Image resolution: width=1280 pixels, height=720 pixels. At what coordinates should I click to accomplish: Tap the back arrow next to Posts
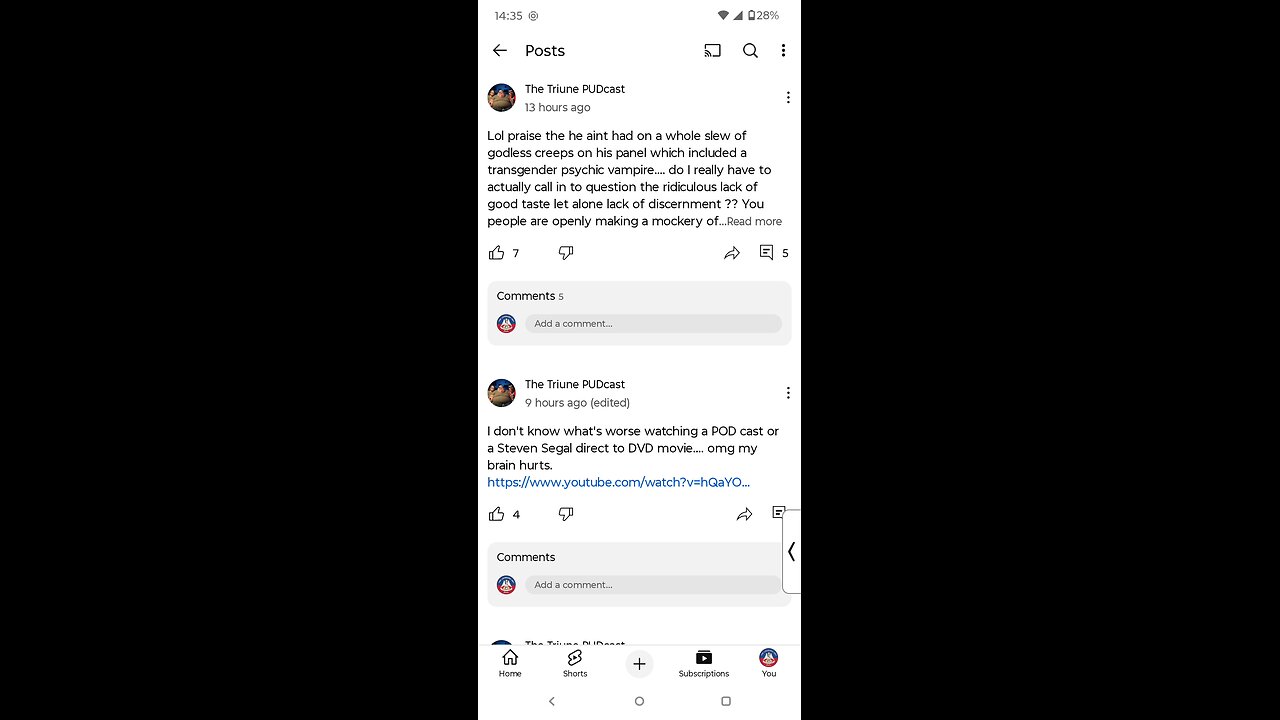click(500, 51)
